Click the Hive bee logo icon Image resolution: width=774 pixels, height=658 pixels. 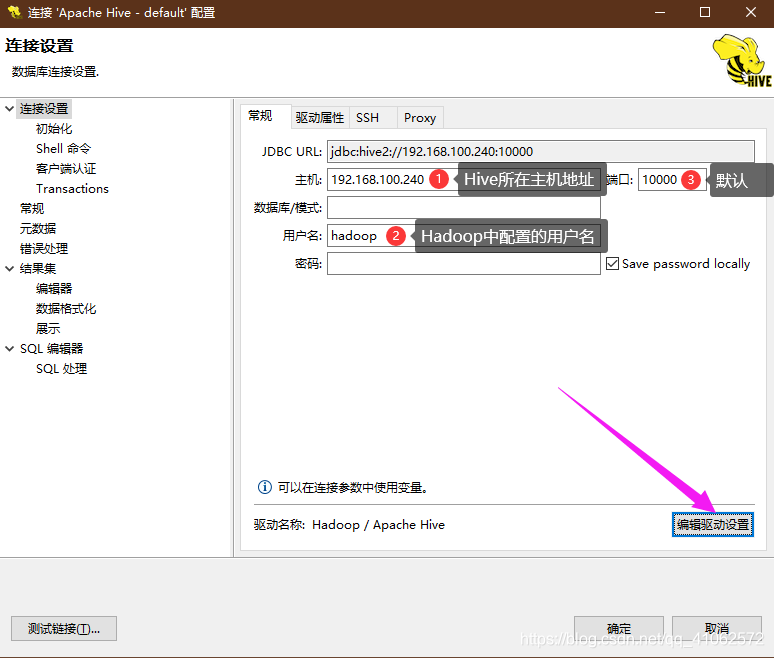pos(742,61)
